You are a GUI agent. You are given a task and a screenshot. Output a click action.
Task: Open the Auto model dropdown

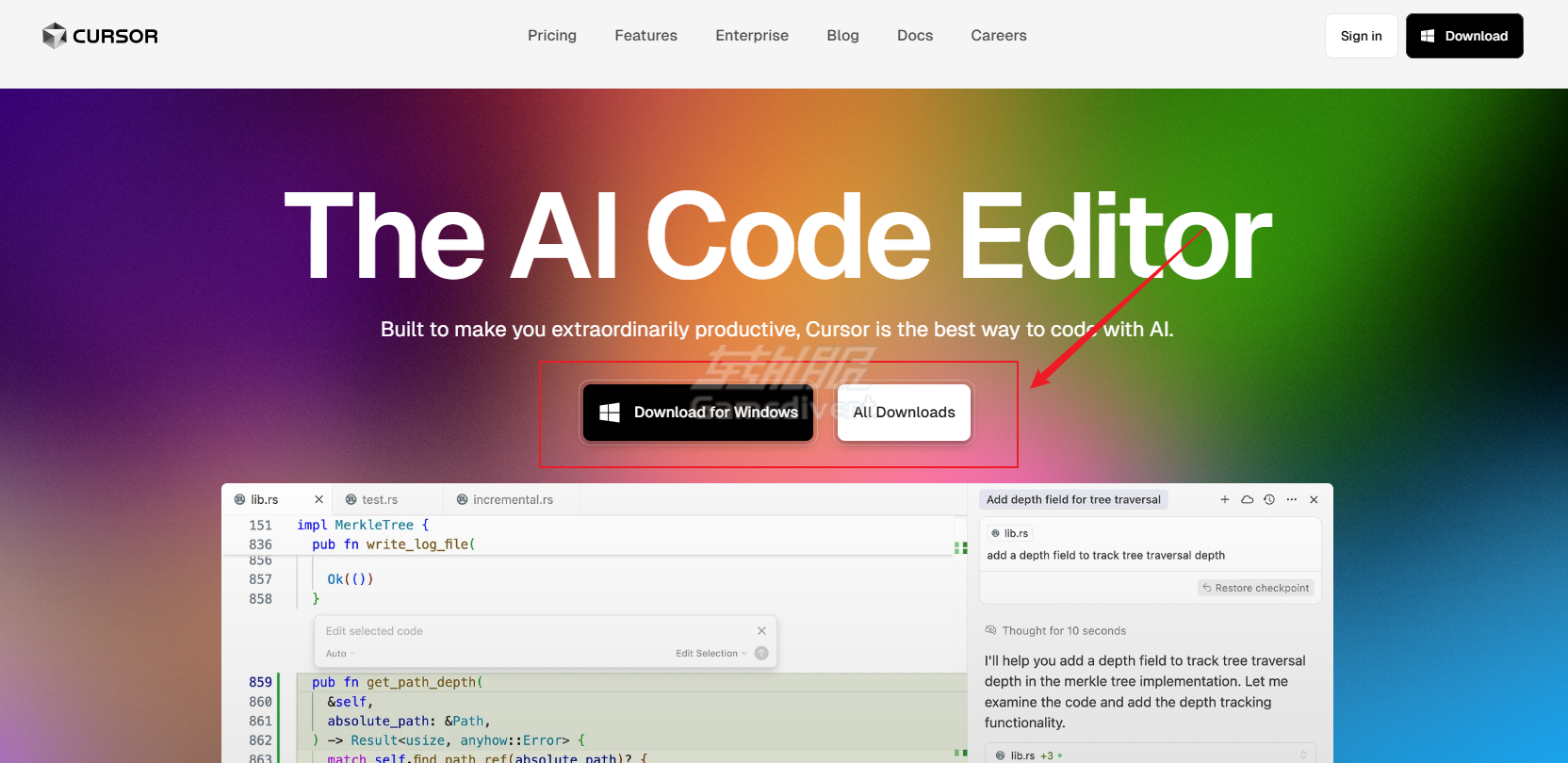(340, 654)
